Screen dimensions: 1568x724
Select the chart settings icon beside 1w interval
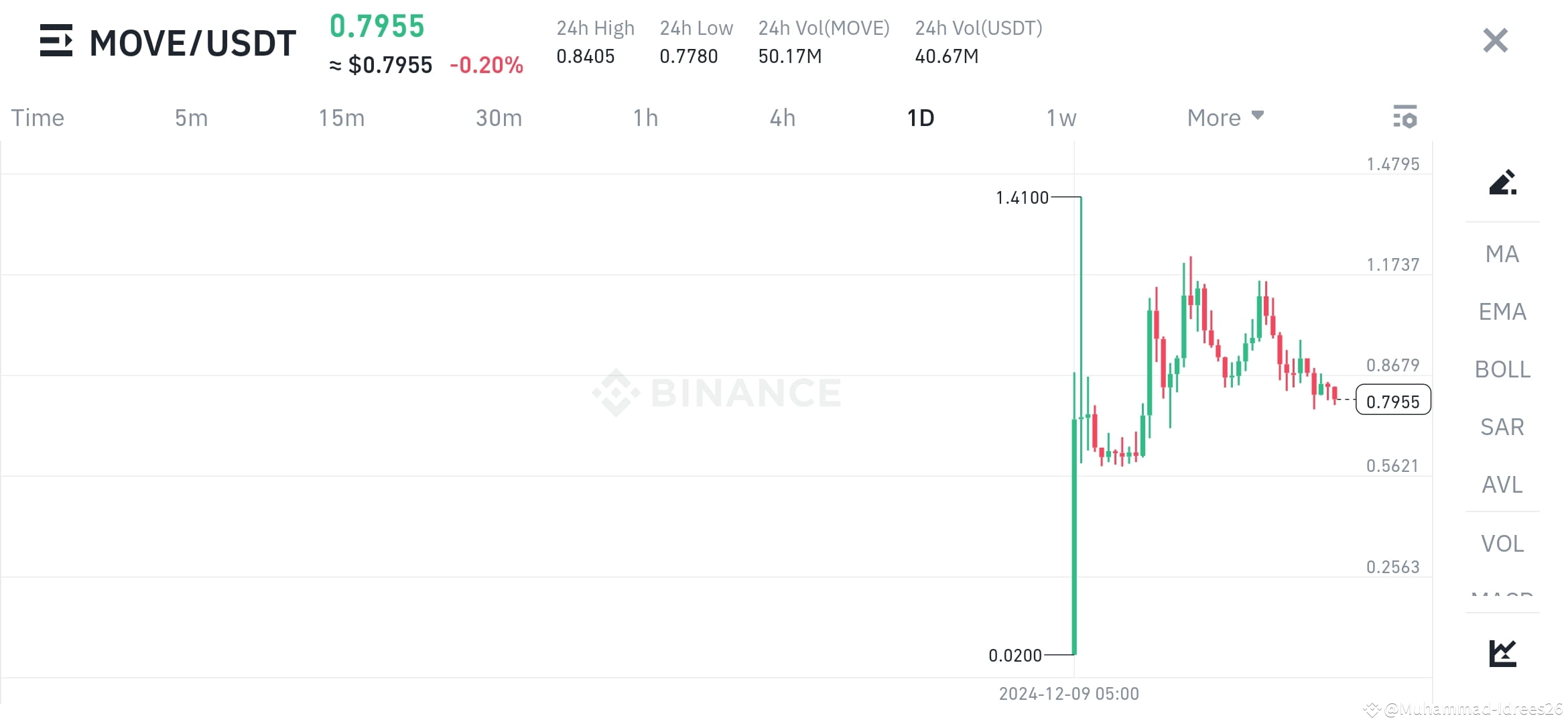pos(1406,117)
